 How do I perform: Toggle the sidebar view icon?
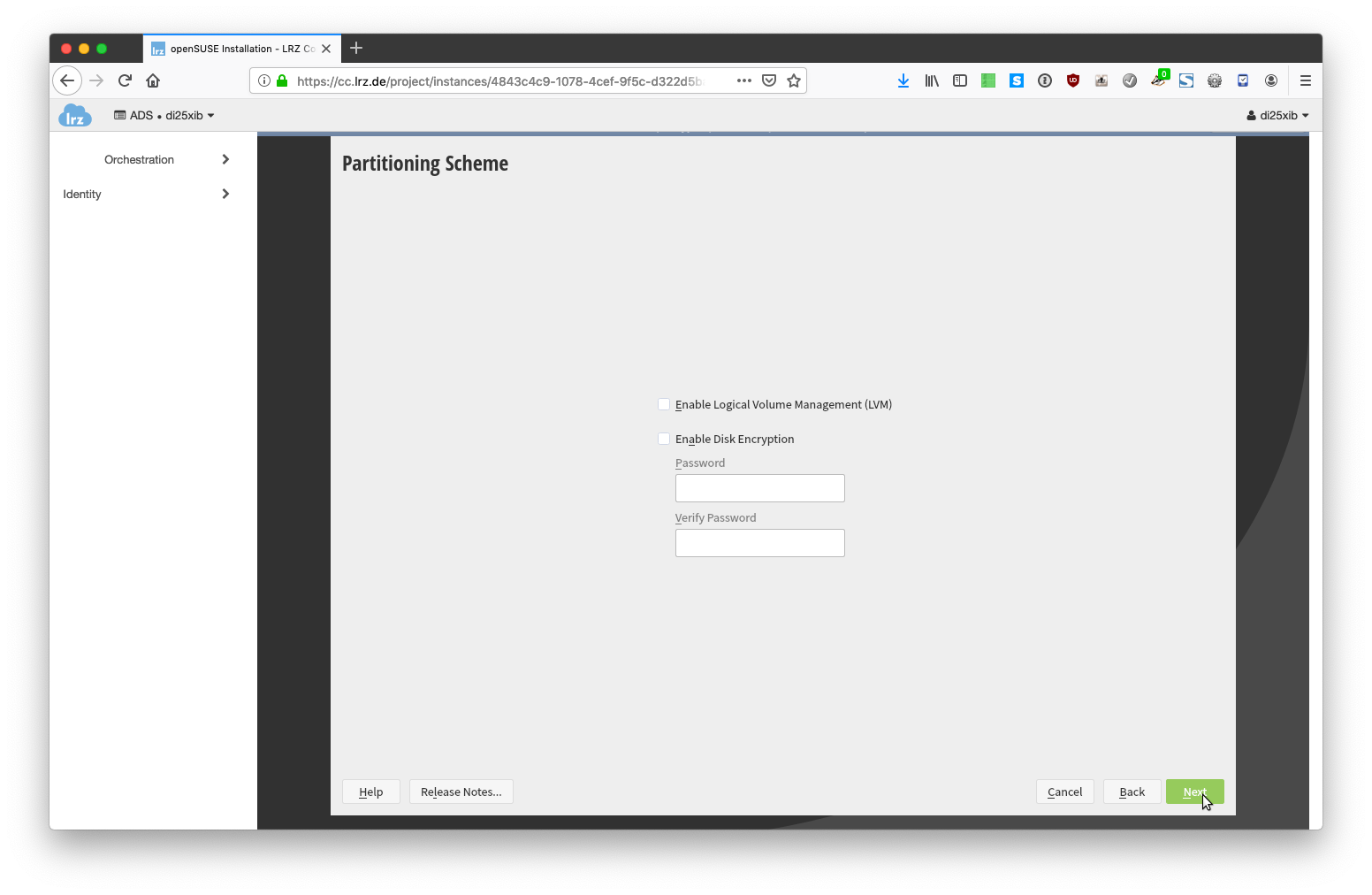959,80
